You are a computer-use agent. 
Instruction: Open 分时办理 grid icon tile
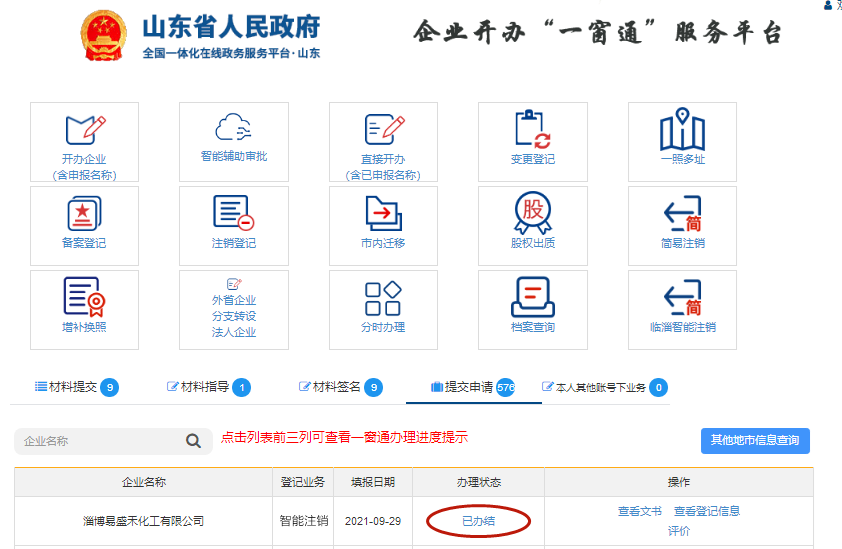[x=383, y=310]
